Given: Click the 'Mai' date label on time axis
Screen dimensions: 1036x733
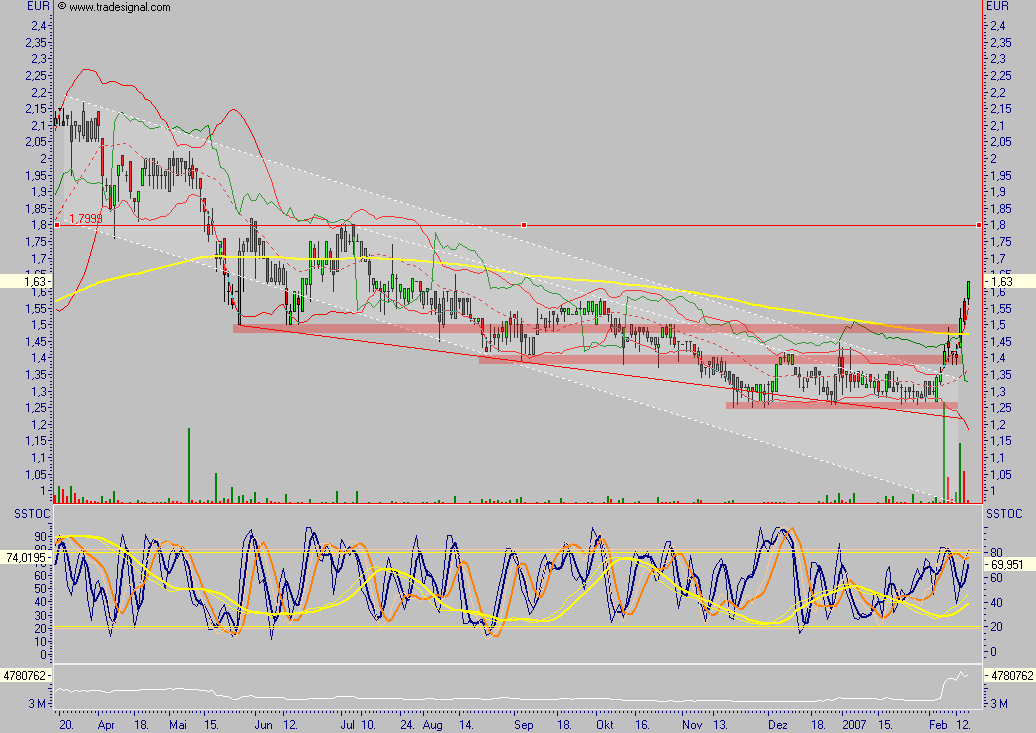Looking at the screenshot, I should click(x=178, y=724).
